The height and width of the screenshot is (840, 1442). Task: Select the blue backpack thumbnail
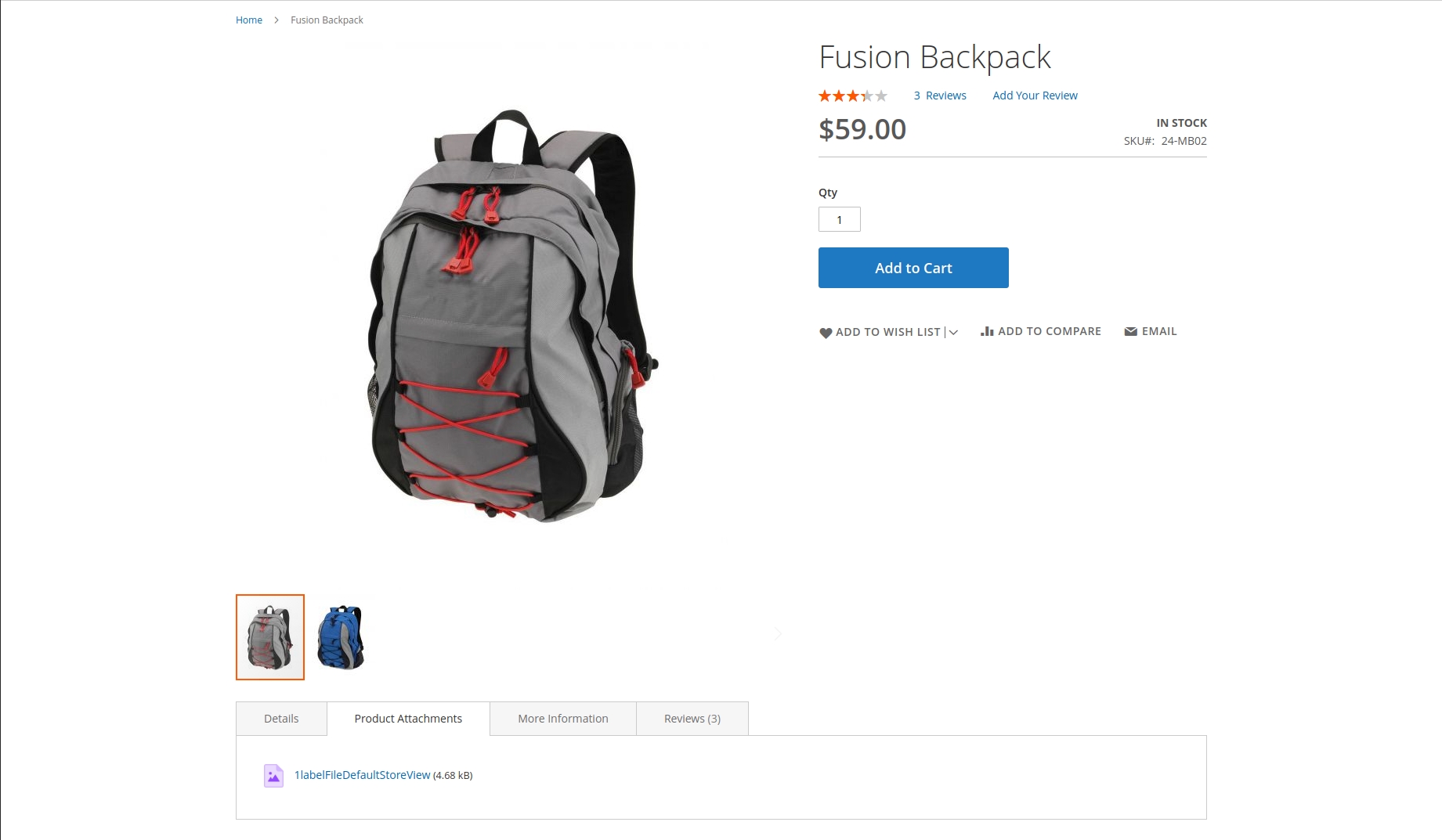341,637
